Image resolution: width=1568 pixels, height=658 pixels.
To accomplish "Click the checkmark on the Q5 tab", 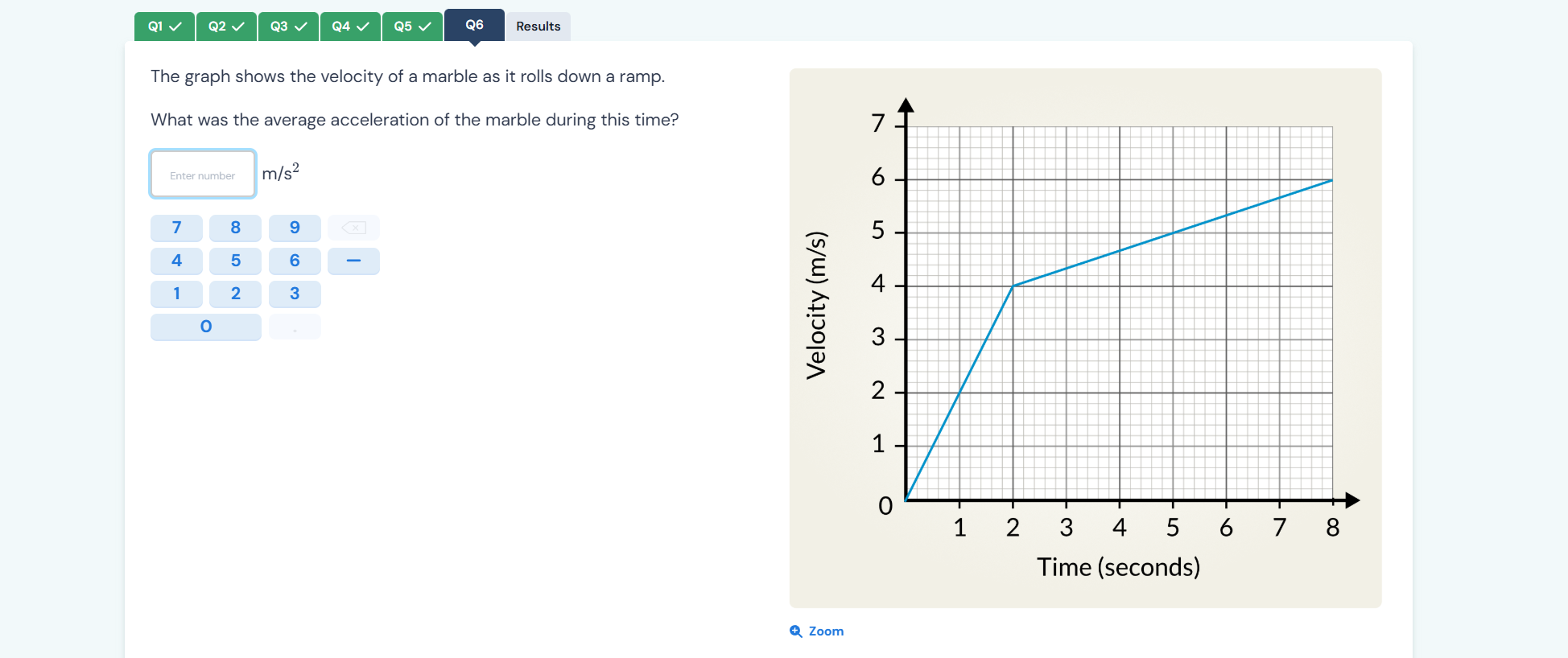I will (425, 25).
